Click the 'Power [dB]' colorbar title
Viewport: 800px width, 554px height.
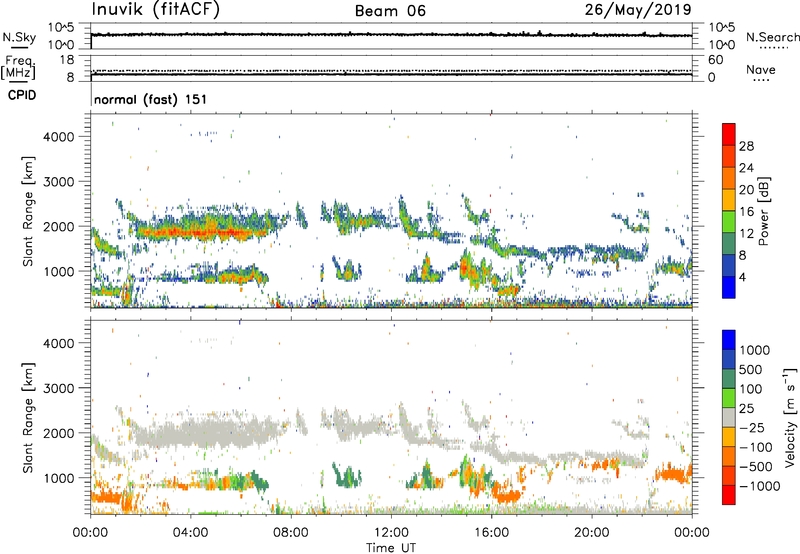764,211
